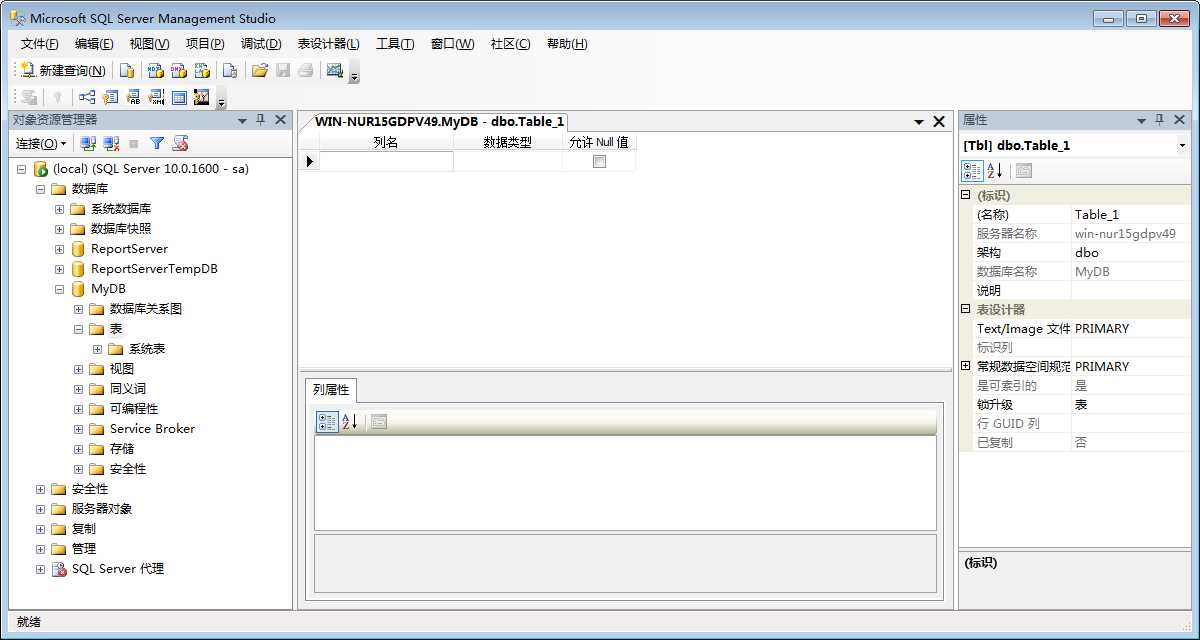Screen dimensions: 1200x640
Task: Click Categorized icon in 属性 panel
Action: pyautogui.click(x=972, y=171)
